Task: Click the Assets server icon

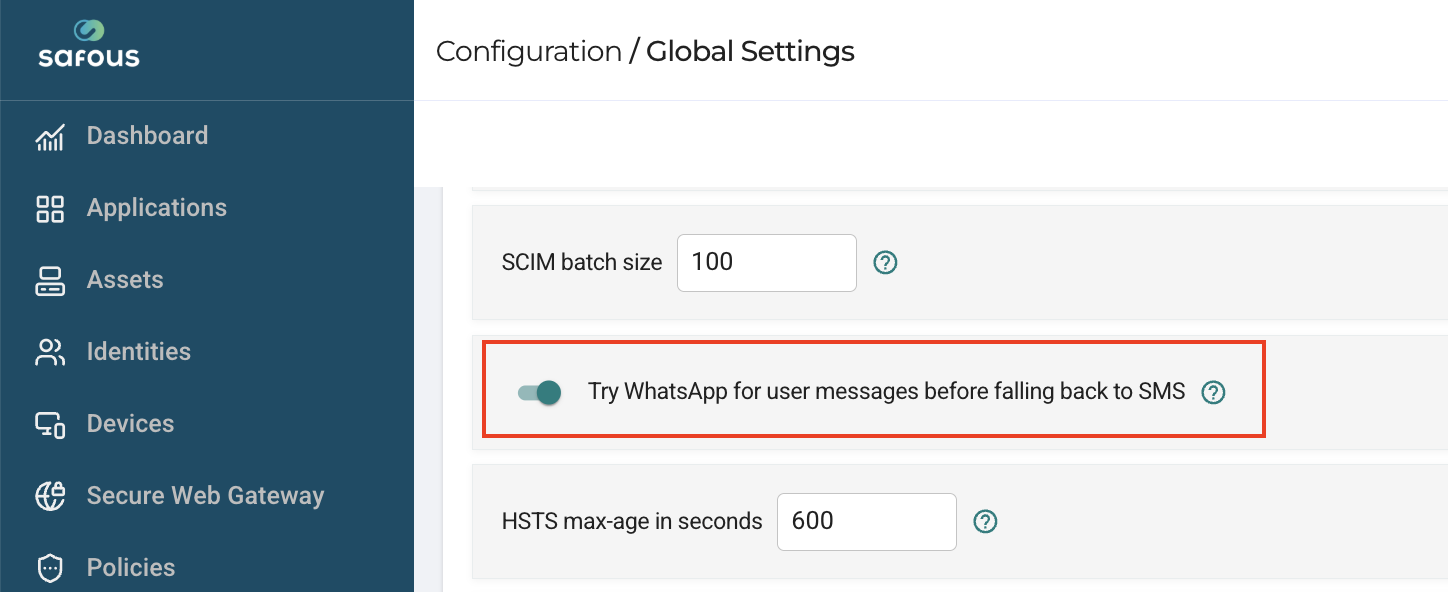Action: click(x=50, y=280)
